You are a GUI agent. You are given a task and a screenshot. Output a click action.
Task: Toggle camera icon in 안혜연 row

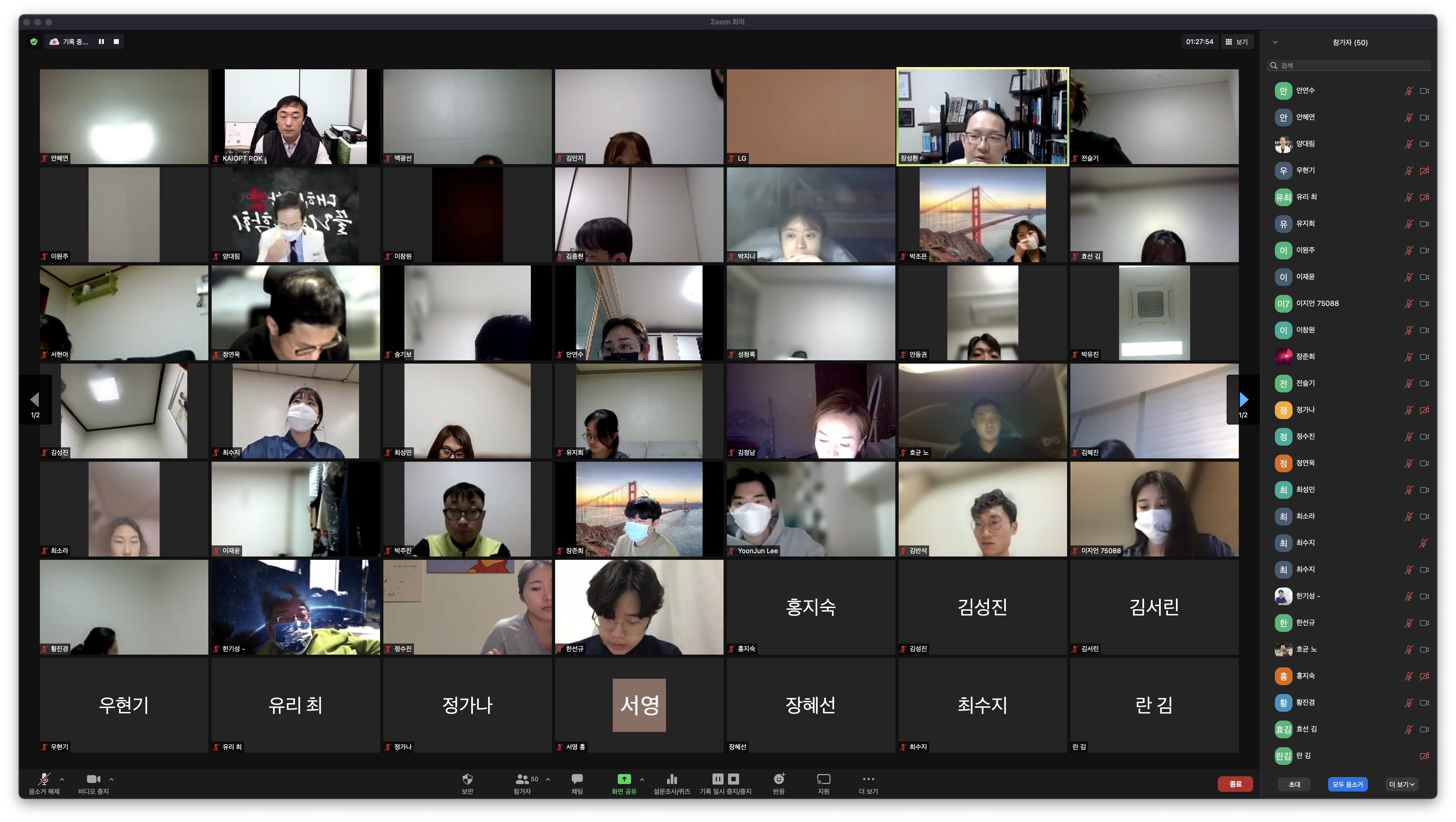[1424, 117]
